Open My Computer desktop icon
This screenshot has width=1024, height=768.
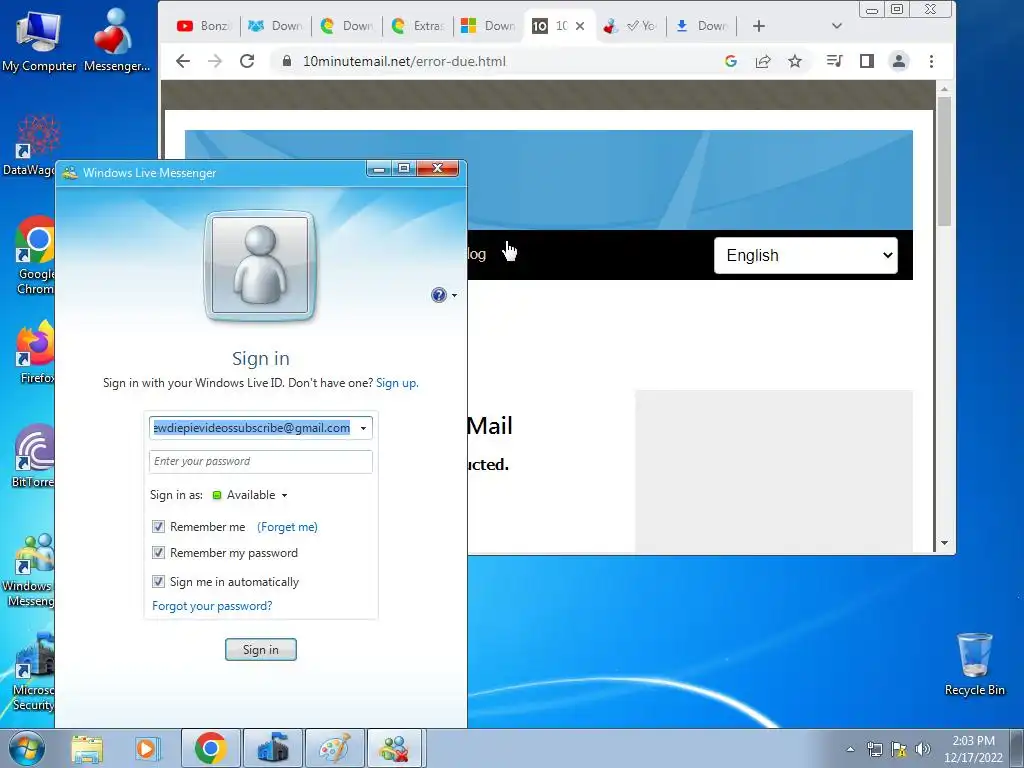coord(38,40)
